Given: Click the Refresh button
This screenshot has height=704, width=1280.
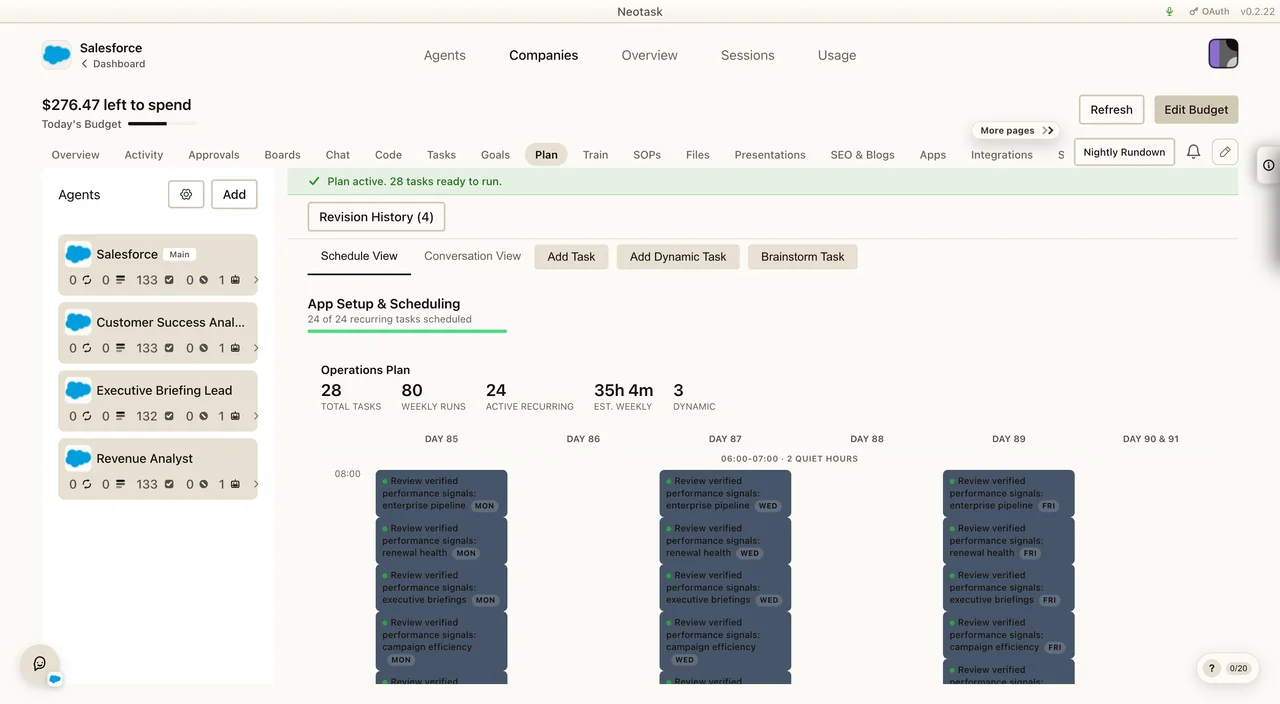Looking at the screenshot, I should click(x=1111, y=110).
